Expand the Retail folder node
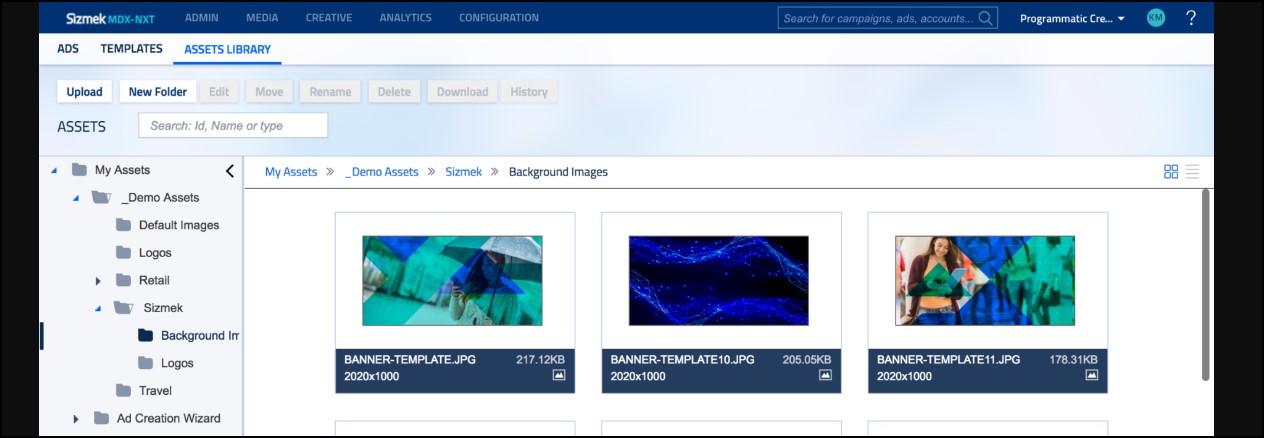The image size is (1264, 438). pyautogui.click(x=98, y=281)
